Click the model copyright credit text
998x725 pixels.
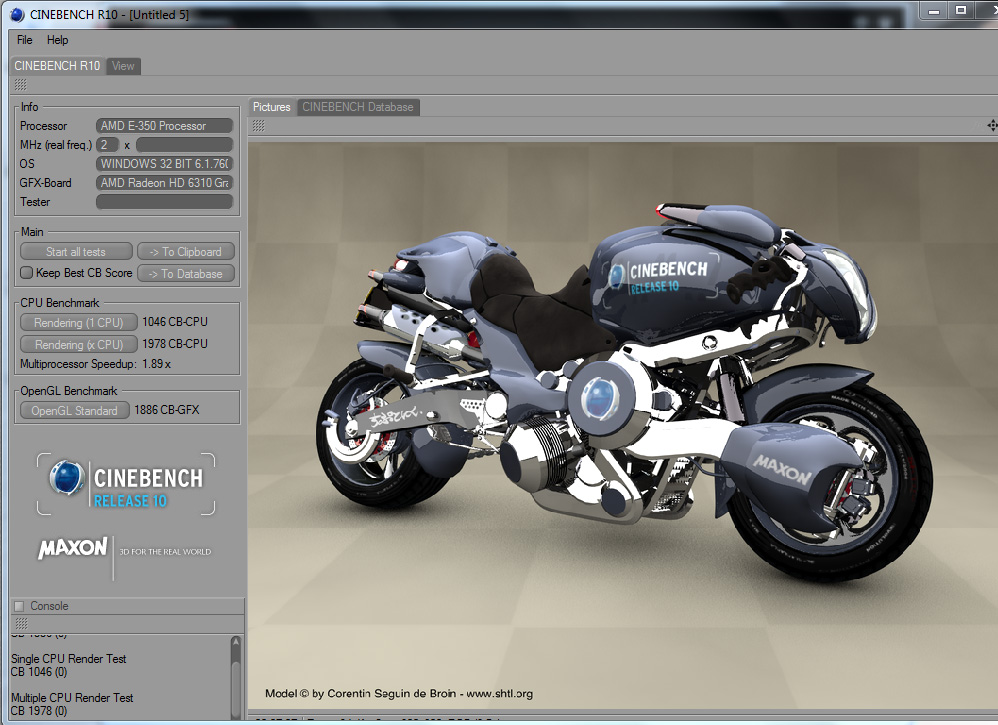click(399, 694)
